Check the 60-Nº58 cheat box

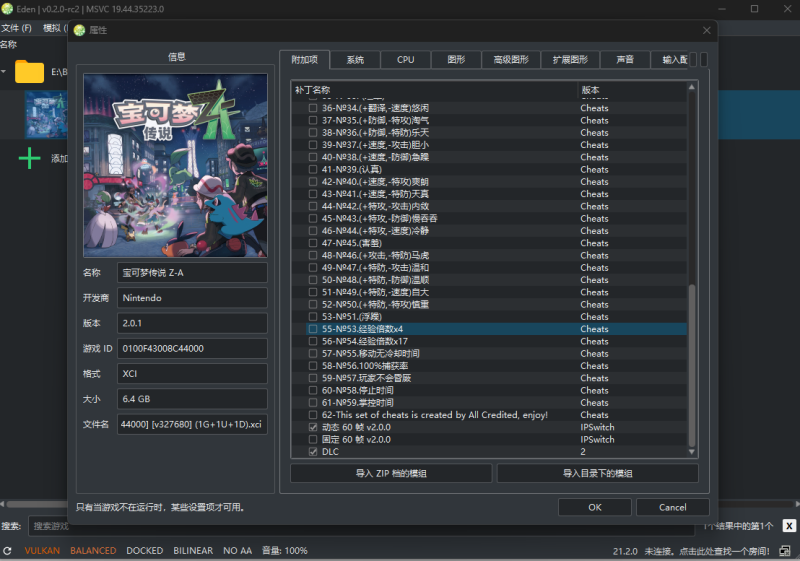[x=313, y=390]
